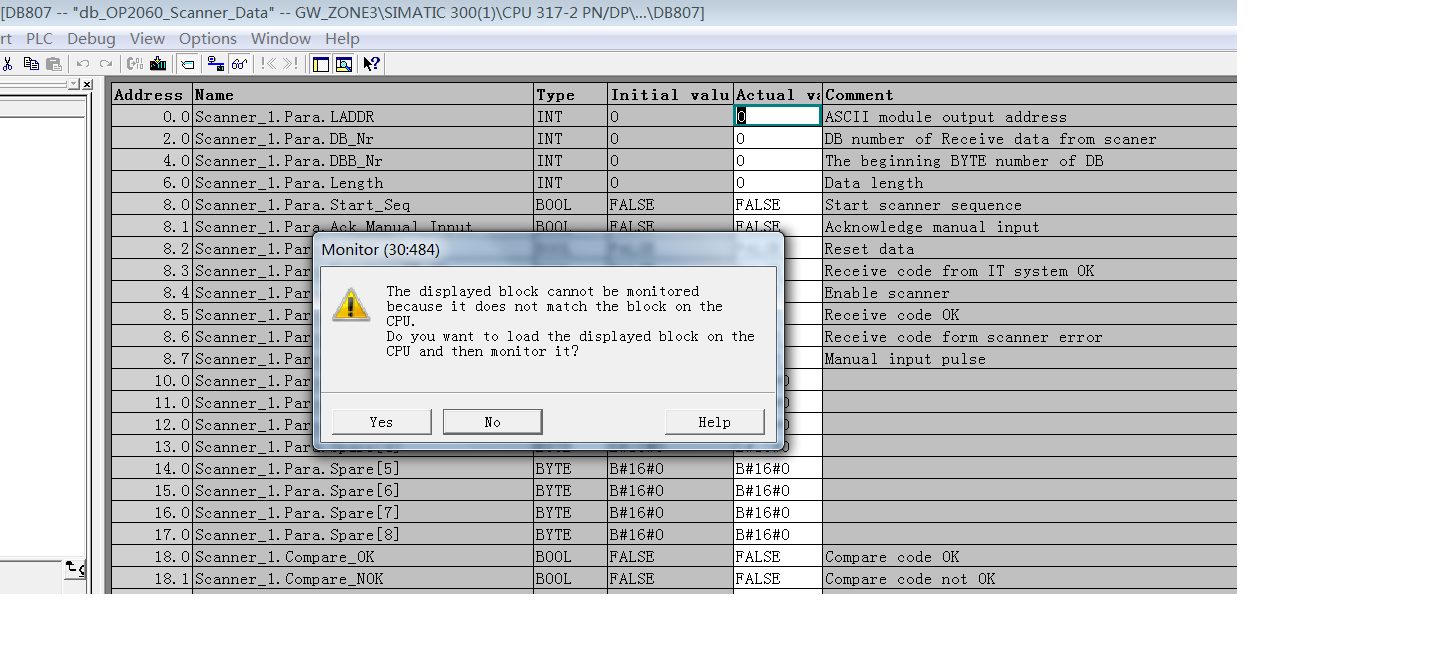
Task: Click the compile/generate icon
Action: (x=135, y=64)
